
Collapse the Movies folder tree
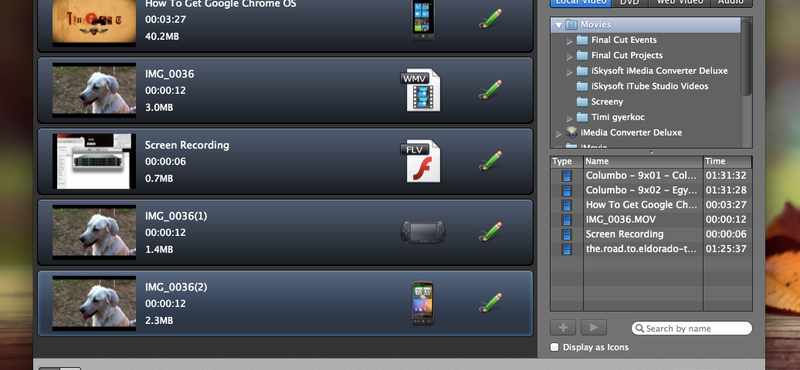point(558,24)
